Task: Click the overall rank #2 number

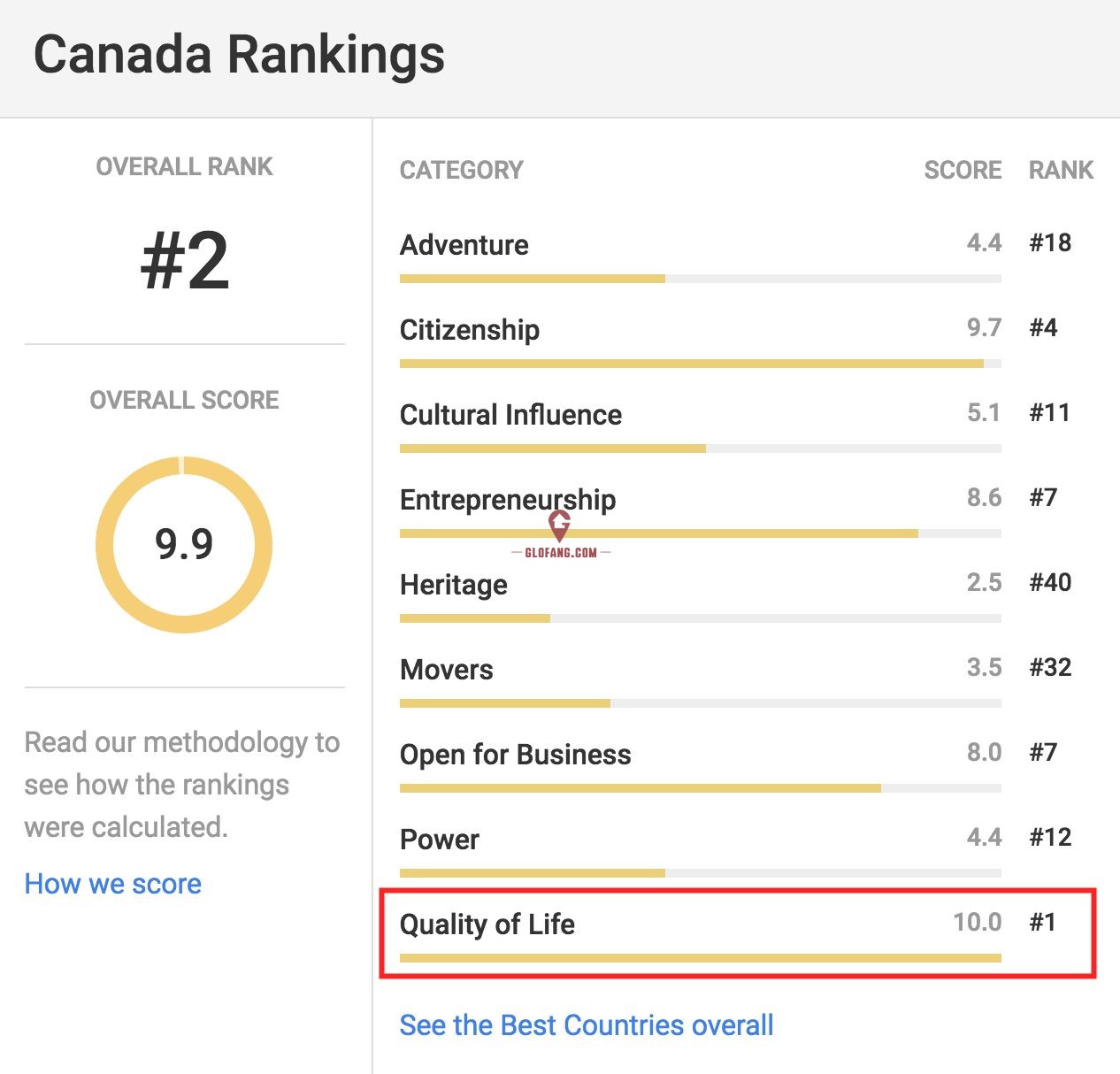Action: [x=185, y=261]
